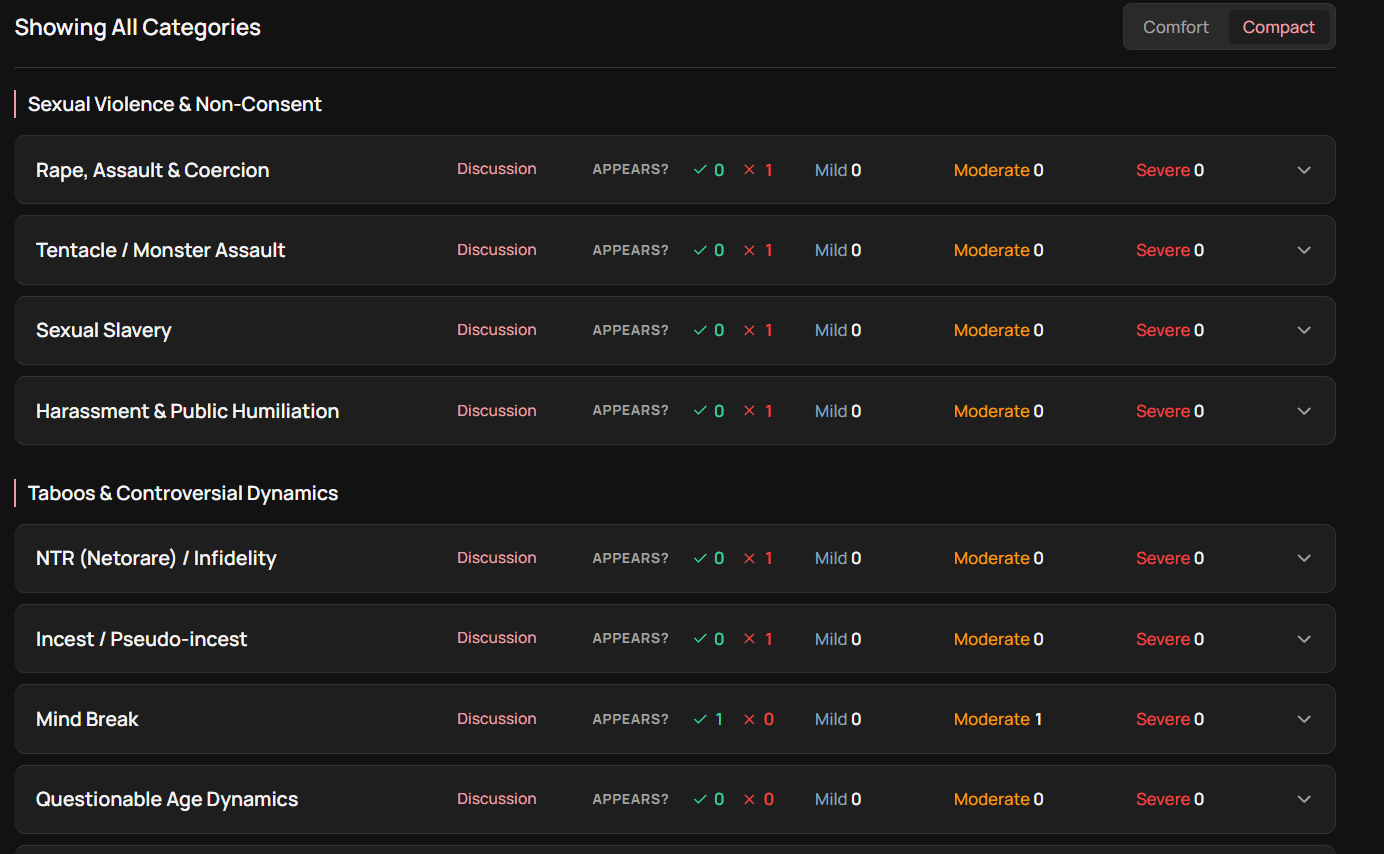Switch to Comfort view mode
1384x854 pixels.
tap(1176, 27)
